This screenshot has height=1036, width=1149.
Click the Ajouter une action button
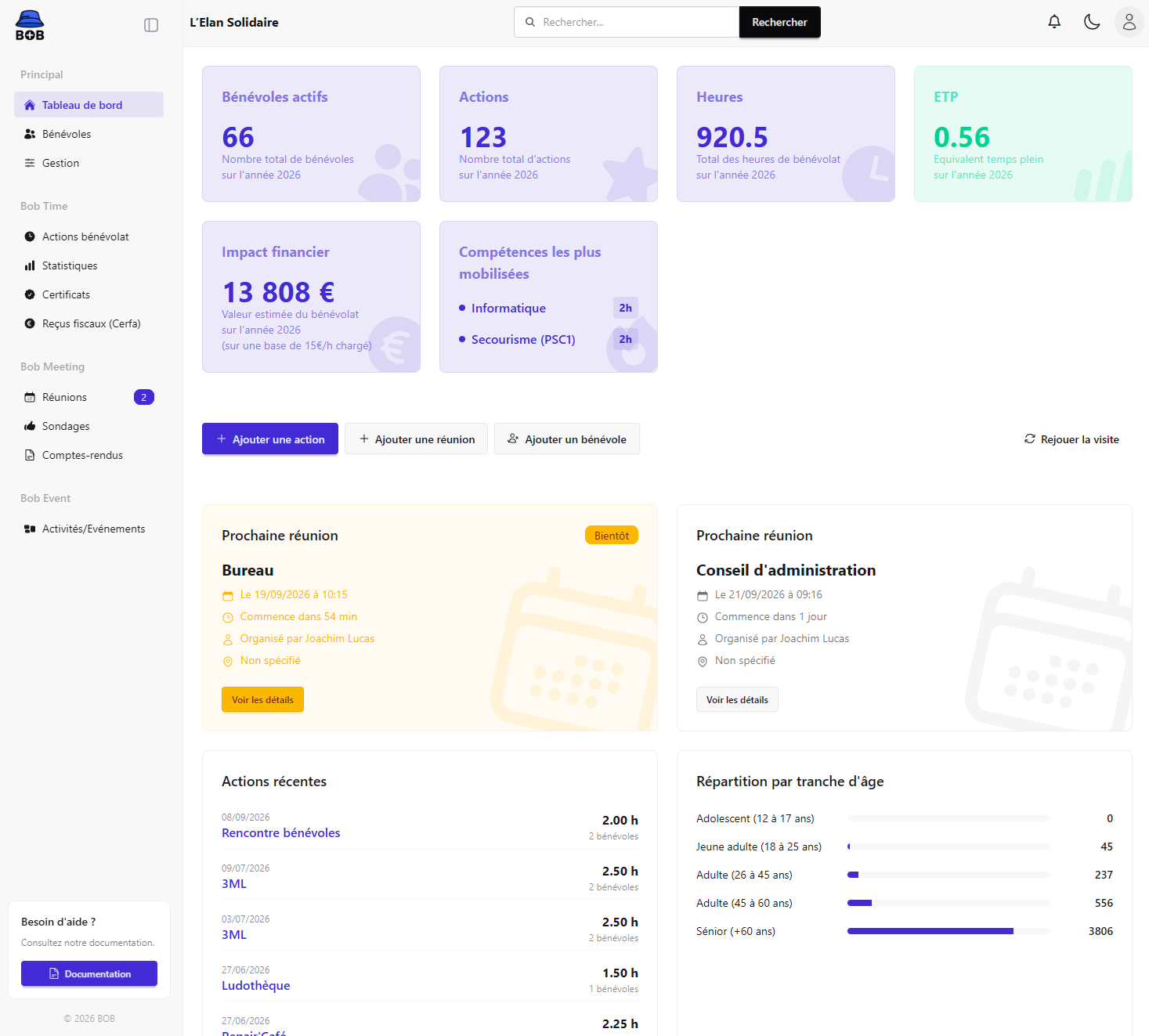[270, 439]
